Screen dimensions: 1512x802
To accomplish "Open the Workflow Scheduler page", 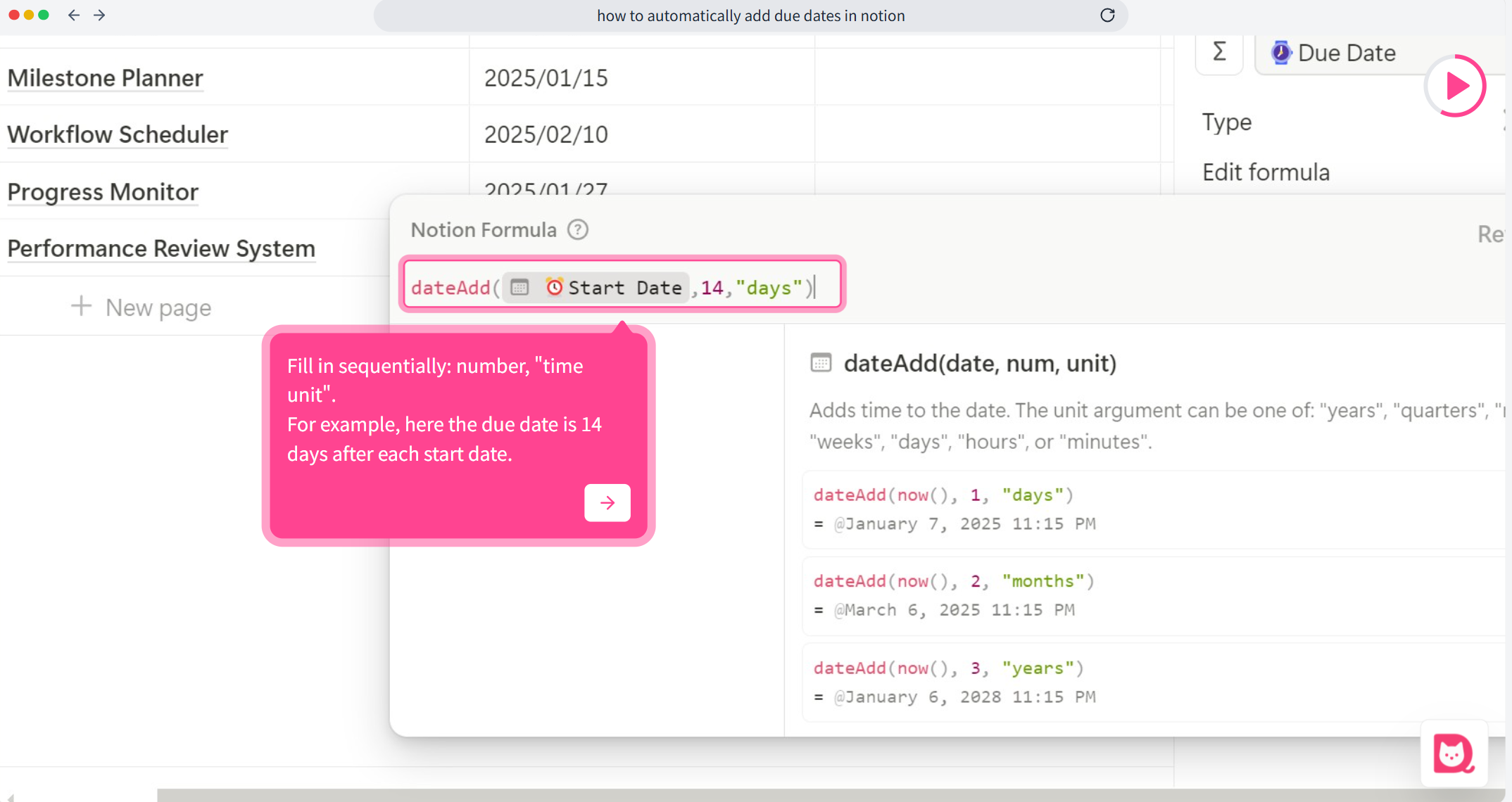I will 118,134.
